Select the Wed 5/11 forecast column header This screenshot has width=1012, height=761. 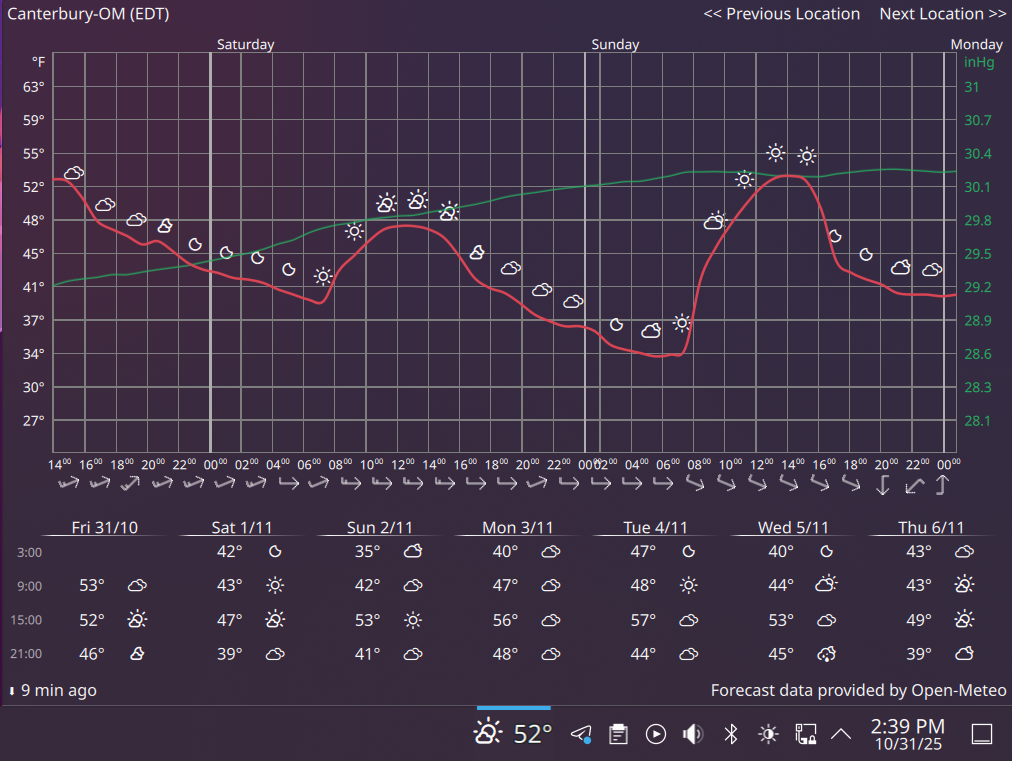coord(793,527)
